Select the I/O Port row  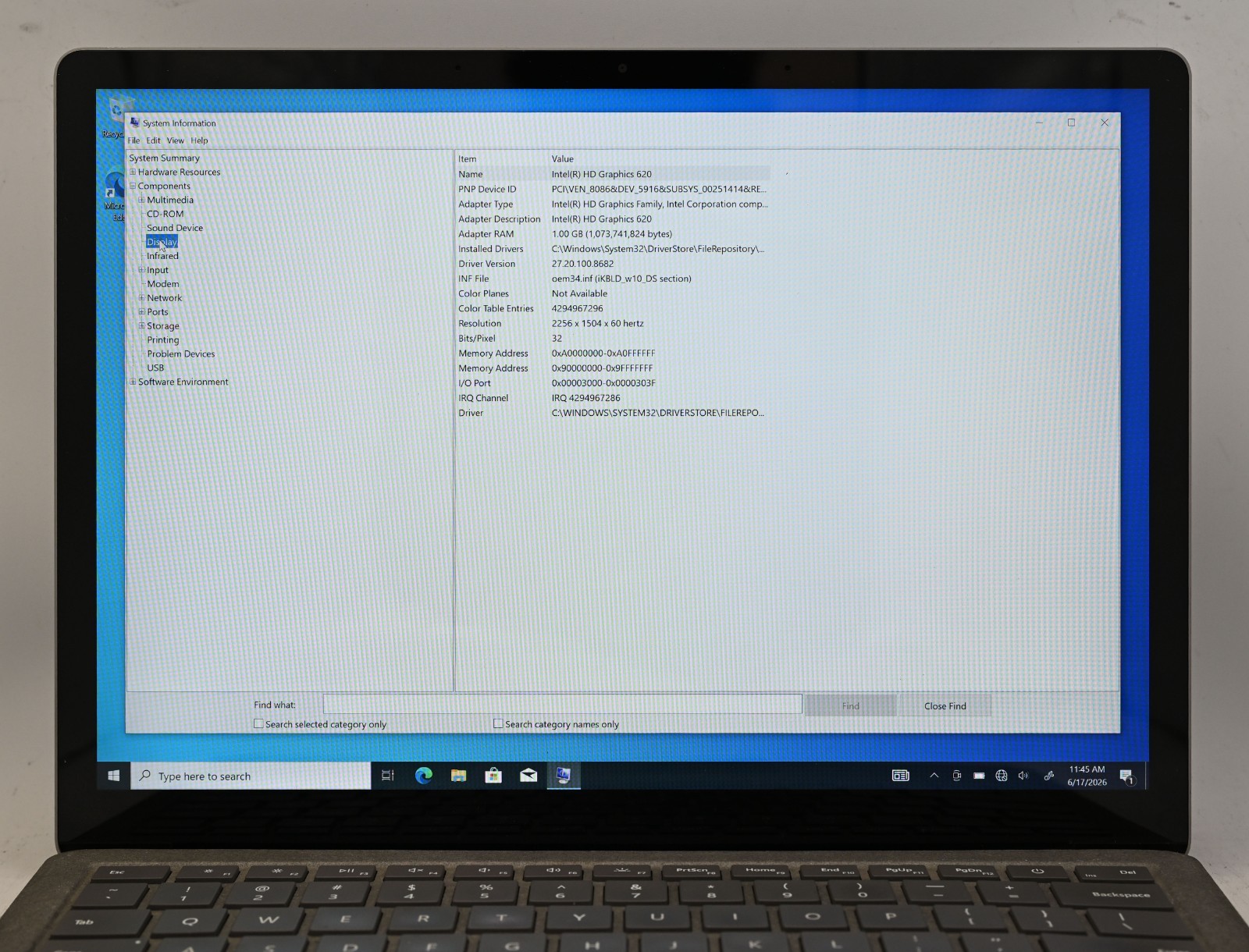(614, 383)
